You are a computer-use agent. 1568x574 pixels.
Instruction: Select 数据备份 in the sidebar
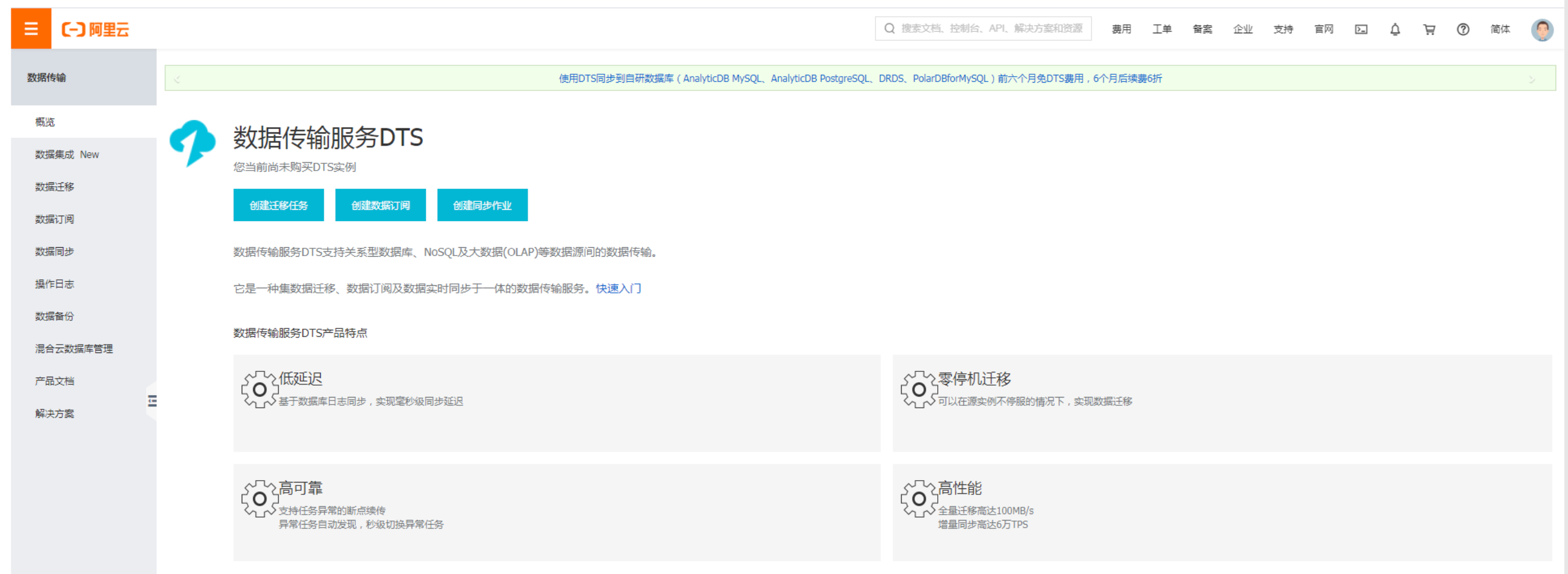click(83, 317)
